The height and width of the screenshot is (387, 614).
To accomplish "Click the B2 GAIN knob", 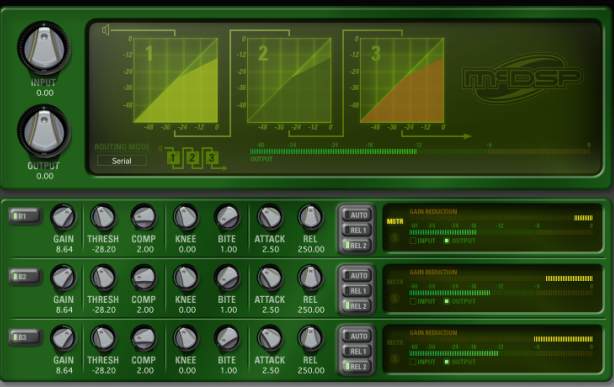I will [63, 278].
